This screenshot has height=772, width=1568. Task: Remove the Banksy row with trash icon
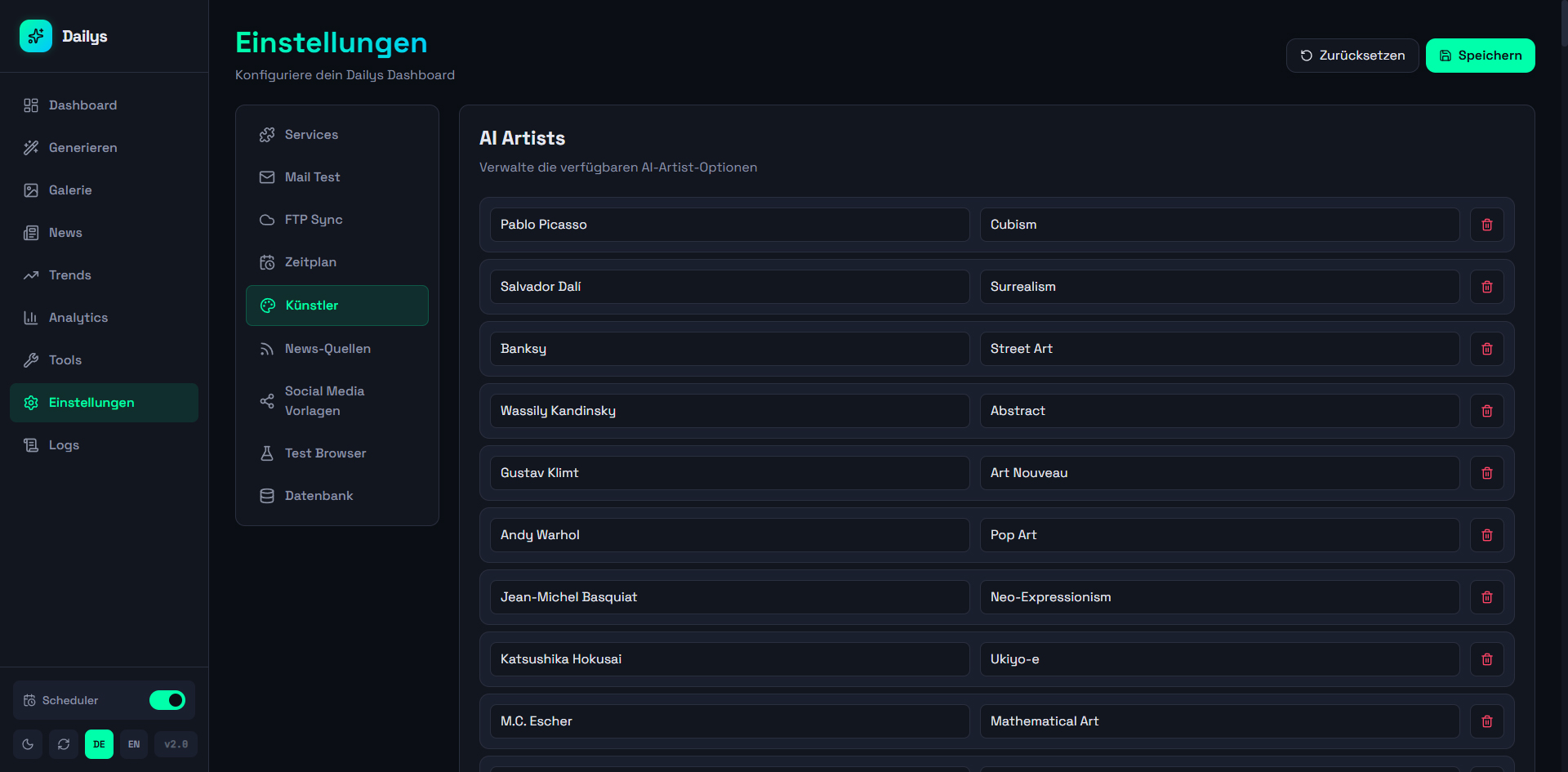tap(1486, 349)
